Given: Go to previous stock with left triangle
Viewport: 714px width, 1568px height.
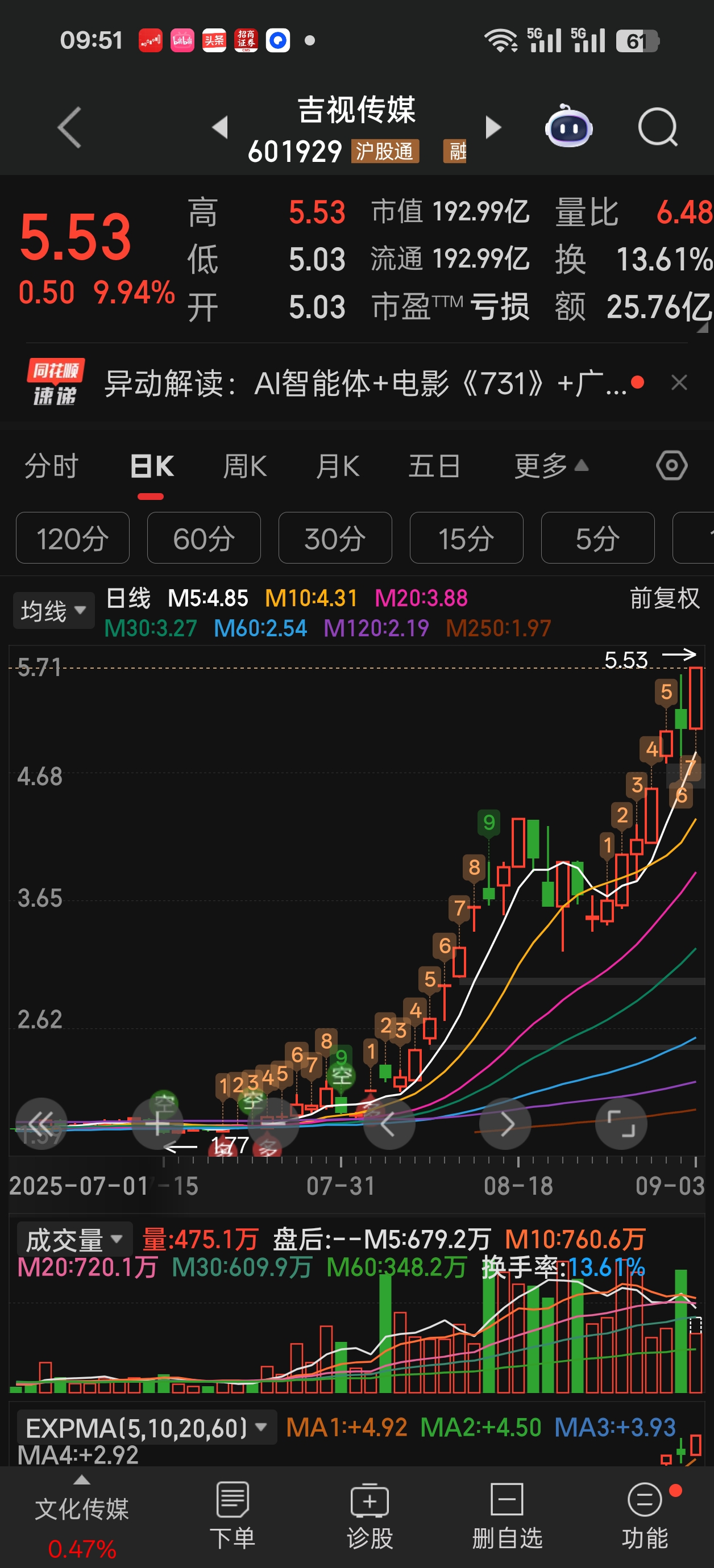Looking at the screenshot, I should pyautogui.click(x=220, y=127).
